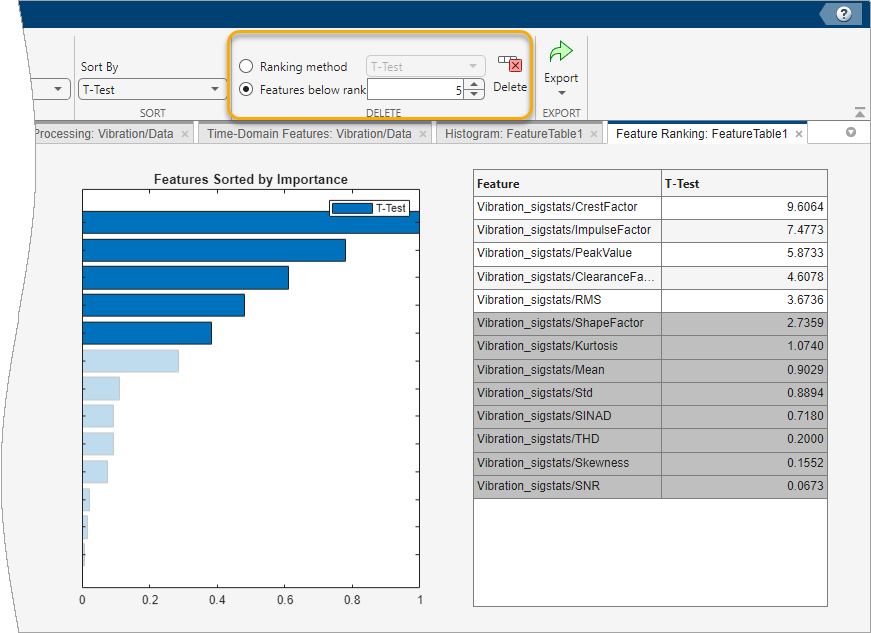Decrease the features below rank value

click(475, 94)
